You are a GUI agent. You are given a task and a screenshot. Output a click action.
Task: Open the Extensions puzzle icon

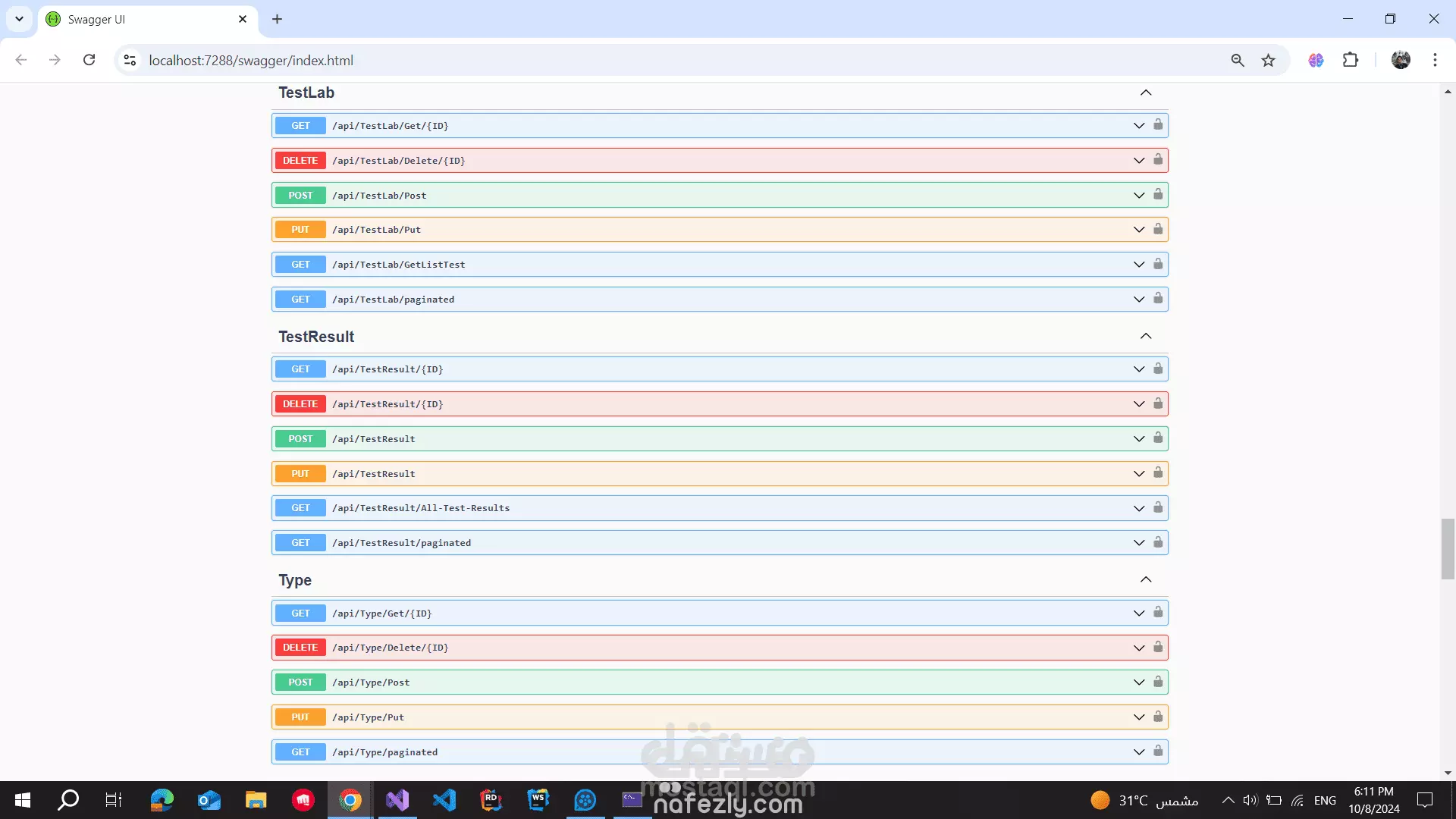(1351, 60)
